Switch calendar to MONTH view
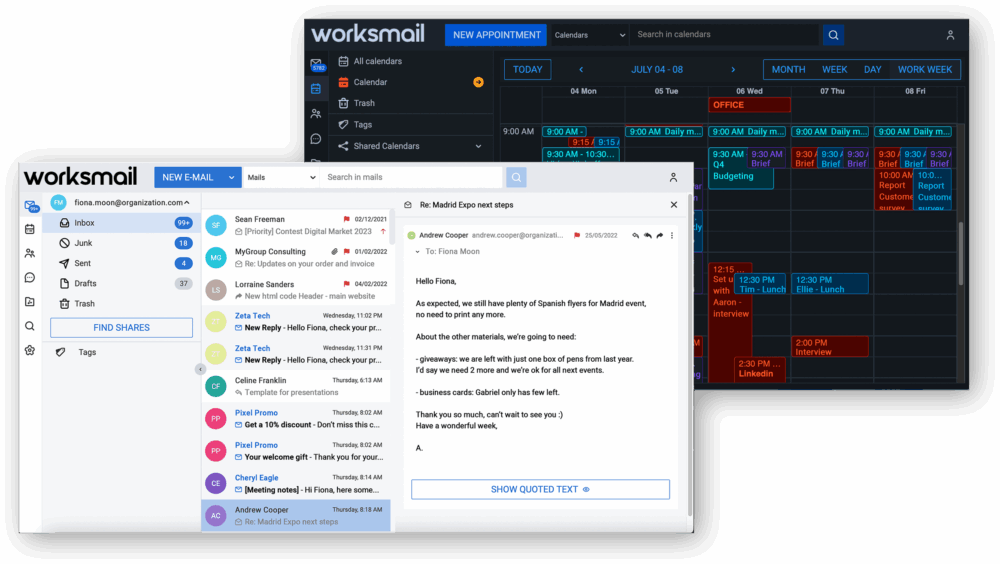The height and width of the screenshot is (564, 1000). pos(788,70)
